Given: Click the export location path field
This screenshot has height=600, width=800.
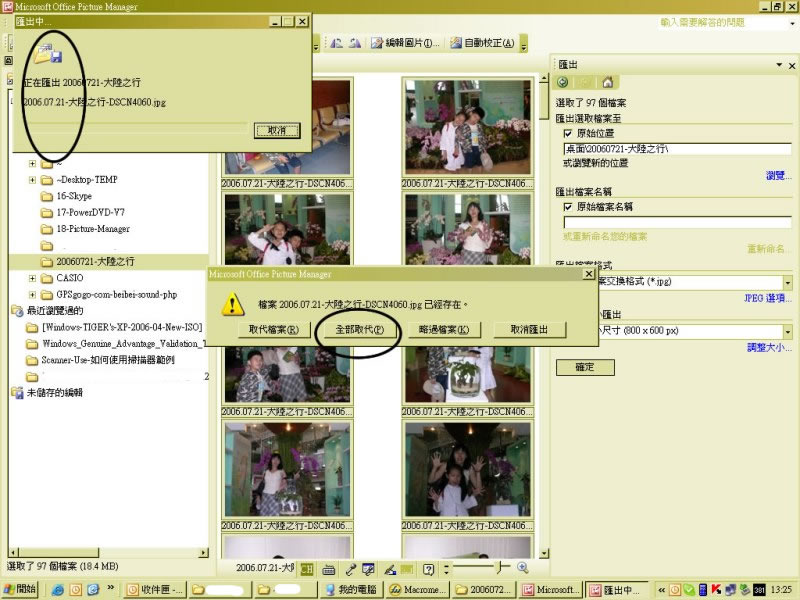Looking at the screenshot, I should coord(677,149).
